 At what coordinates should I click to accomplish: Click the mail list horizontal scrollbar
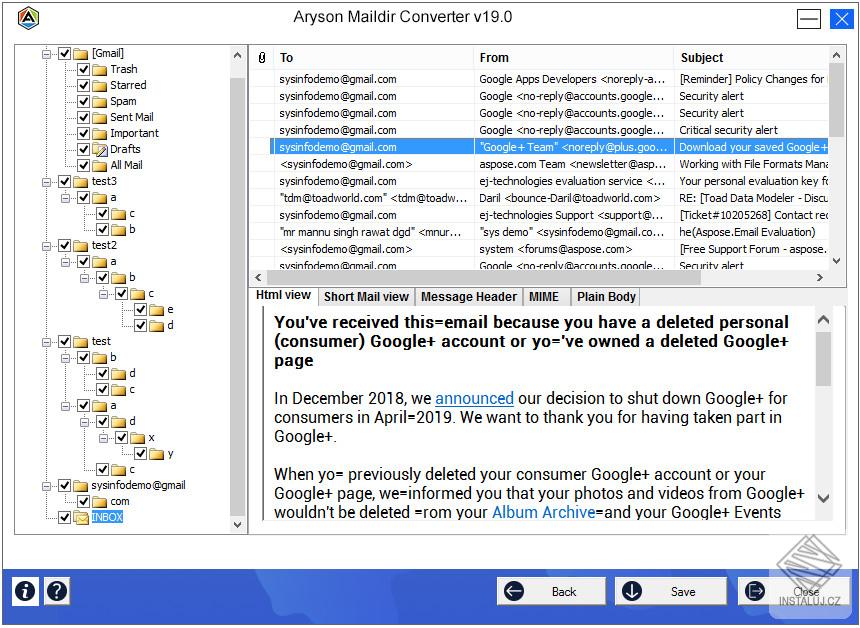tap(483, 278)
